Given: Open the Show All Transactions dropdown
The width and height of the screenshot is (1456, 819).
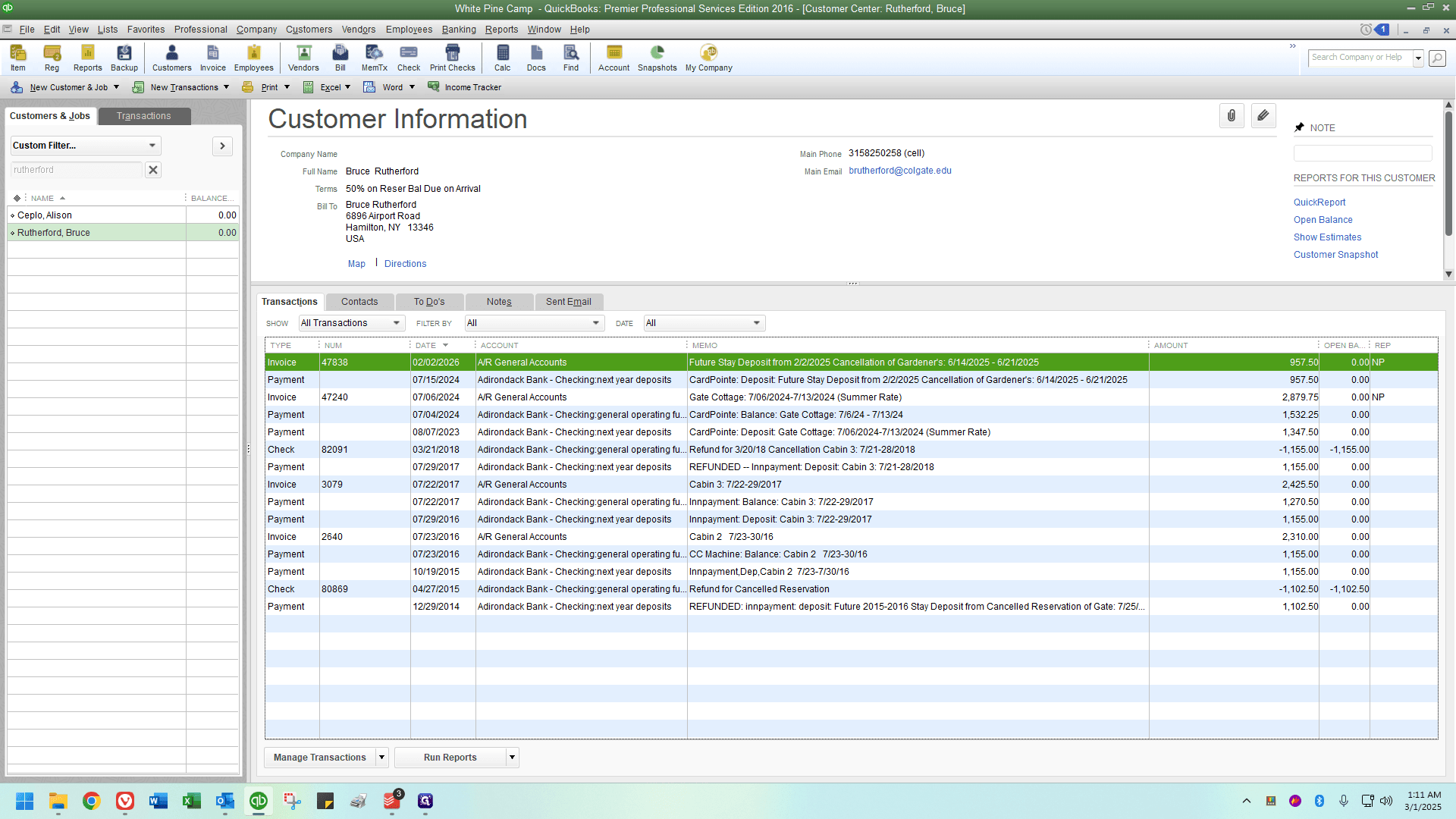Looking at the screenshot, I should 351,323.
